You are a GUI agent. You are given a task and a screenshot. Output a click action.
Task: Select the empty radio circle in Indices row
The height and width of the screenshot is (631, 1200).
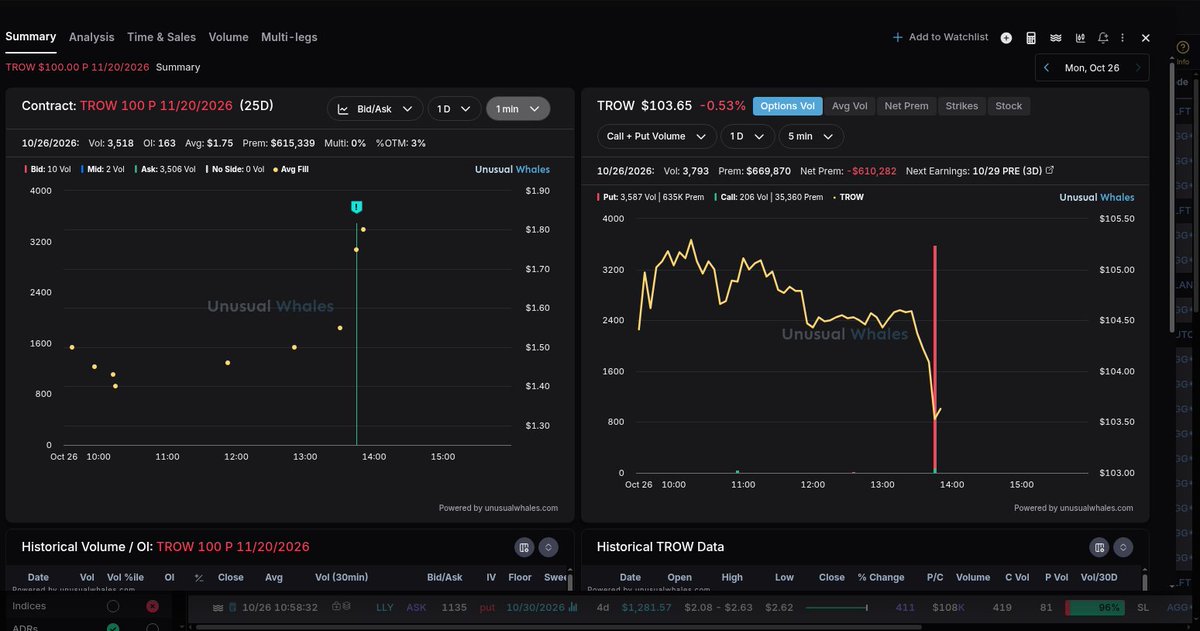coord(113,606)
